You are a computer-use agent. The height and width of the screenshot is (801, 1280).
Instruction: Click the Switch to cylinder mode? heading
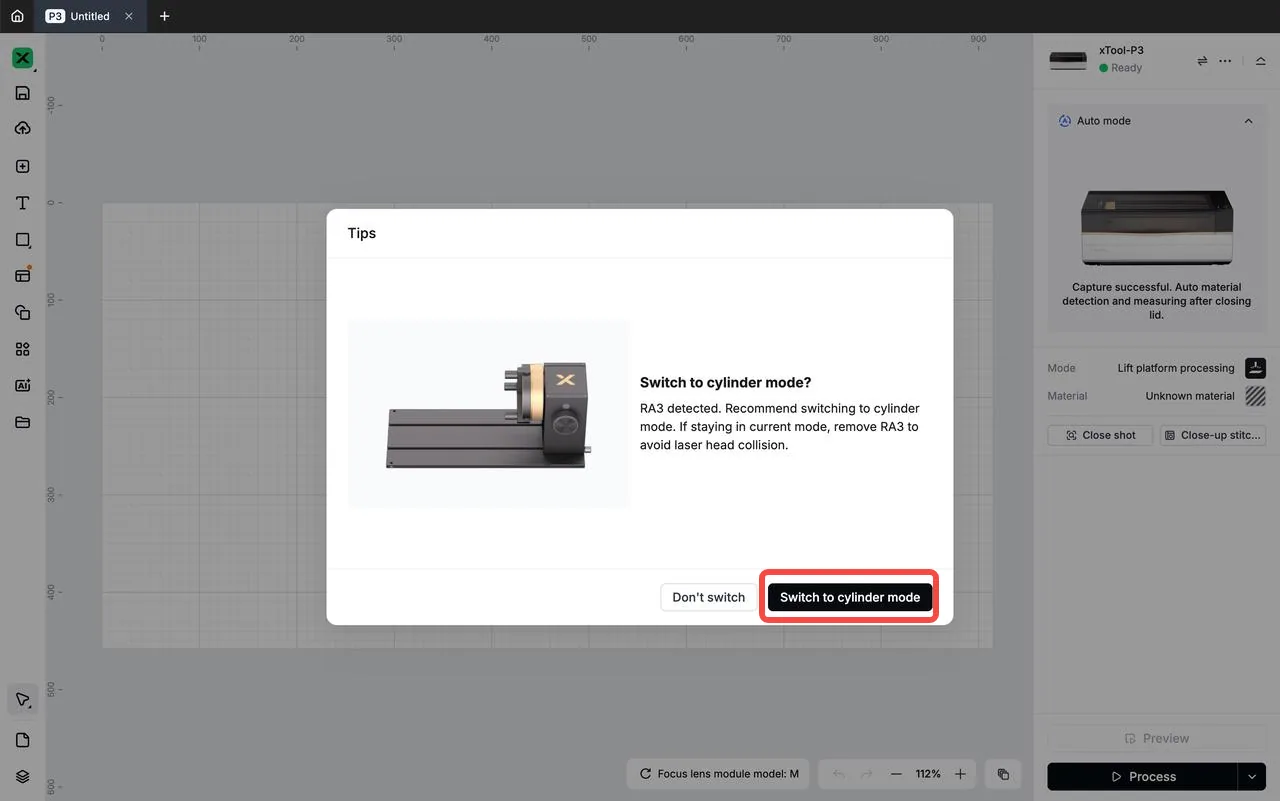point(725,383)
